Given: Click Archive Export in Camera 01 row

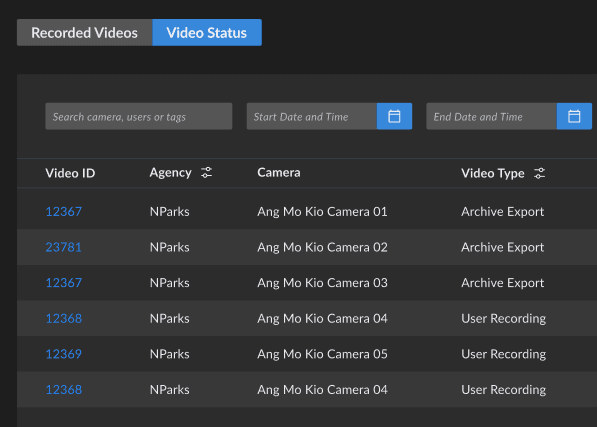Looking at the screenshot, I should coord(503,212).
